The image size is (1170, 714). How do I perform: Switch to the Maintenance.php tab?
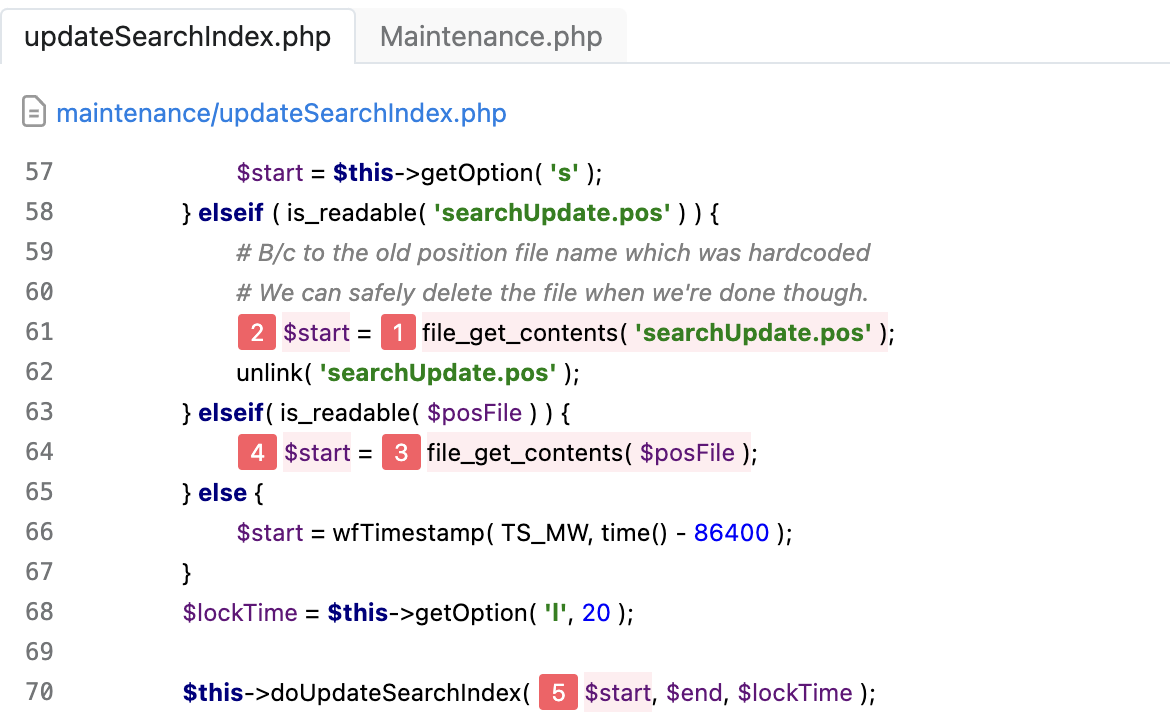[491, 37]
